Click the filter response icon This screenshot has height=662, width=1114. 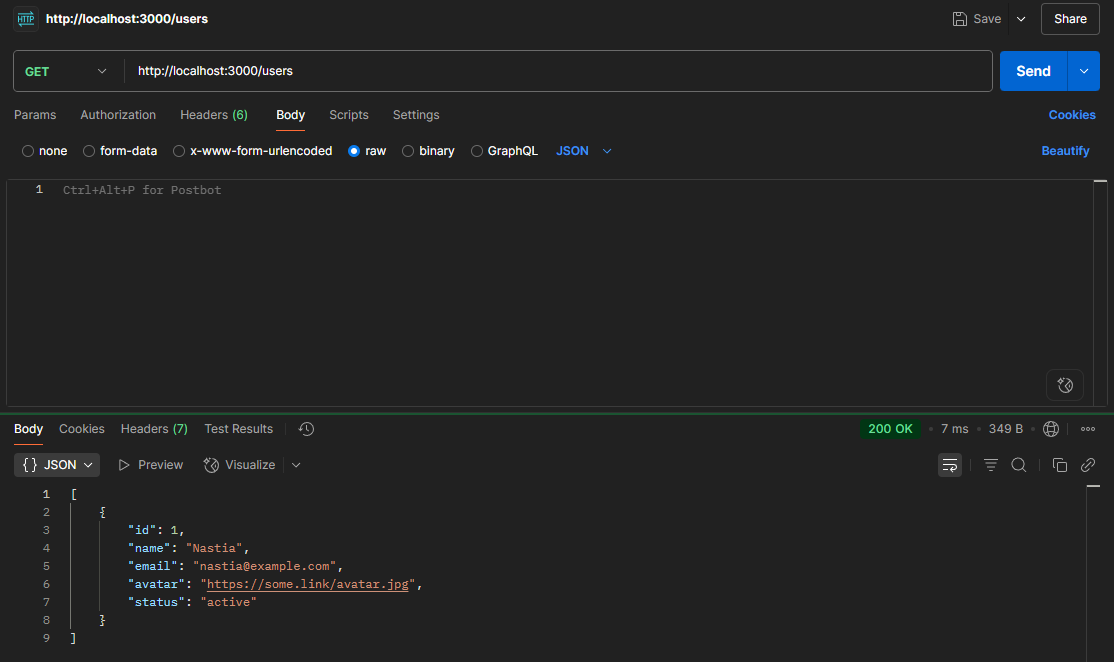(990, 465)
